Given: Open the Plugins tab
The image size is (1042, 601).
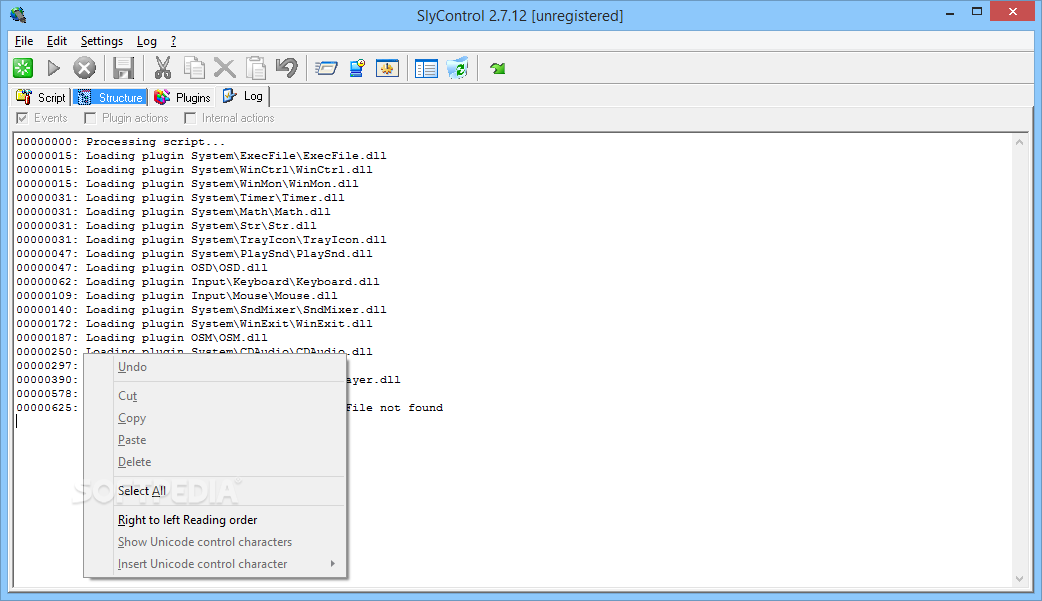Looking at the screenshot, I should pyautogui.click(x=182, y=97).
